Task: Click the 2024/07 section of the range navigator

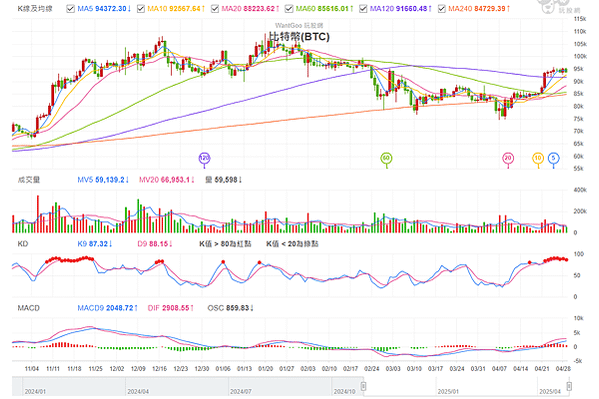Action: pos(280,387)
